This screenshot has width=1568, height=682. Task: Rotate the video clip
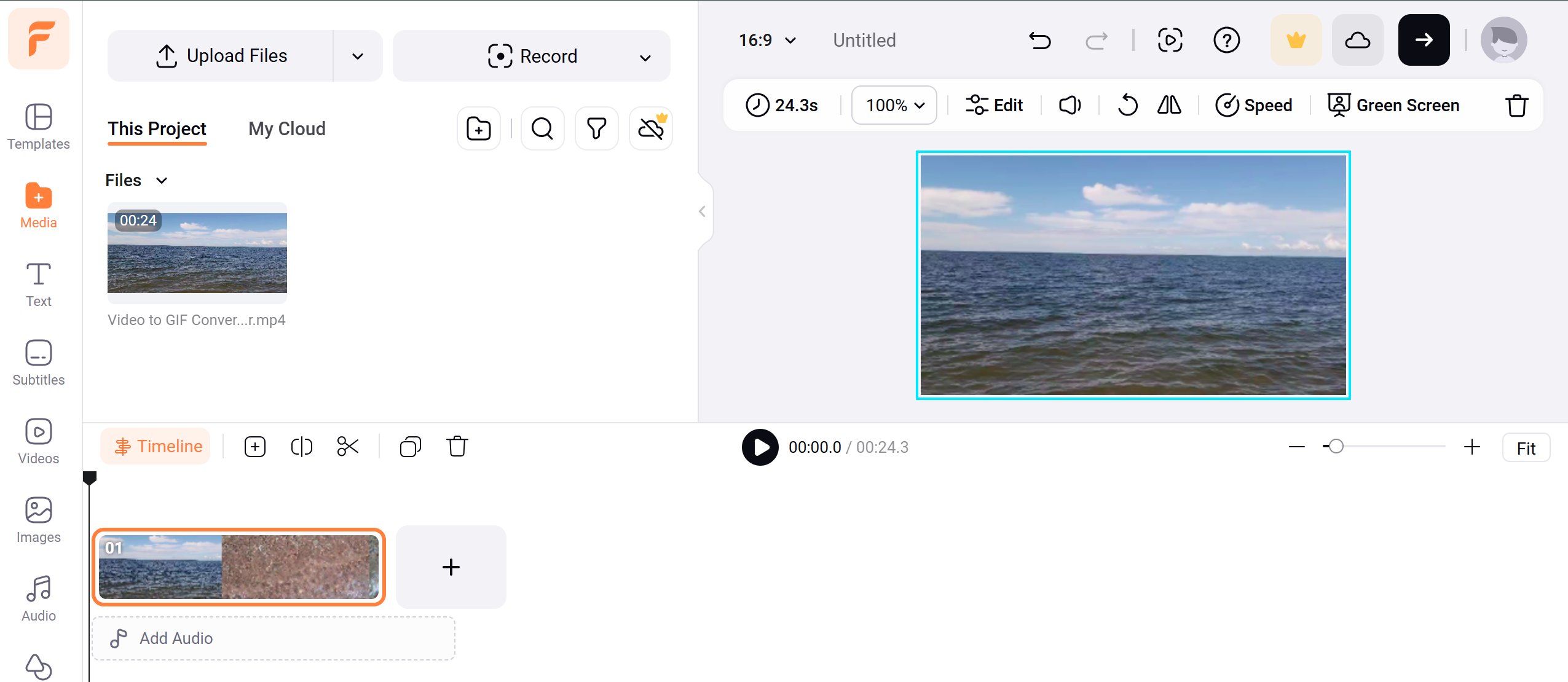(x=1127, y=105)
